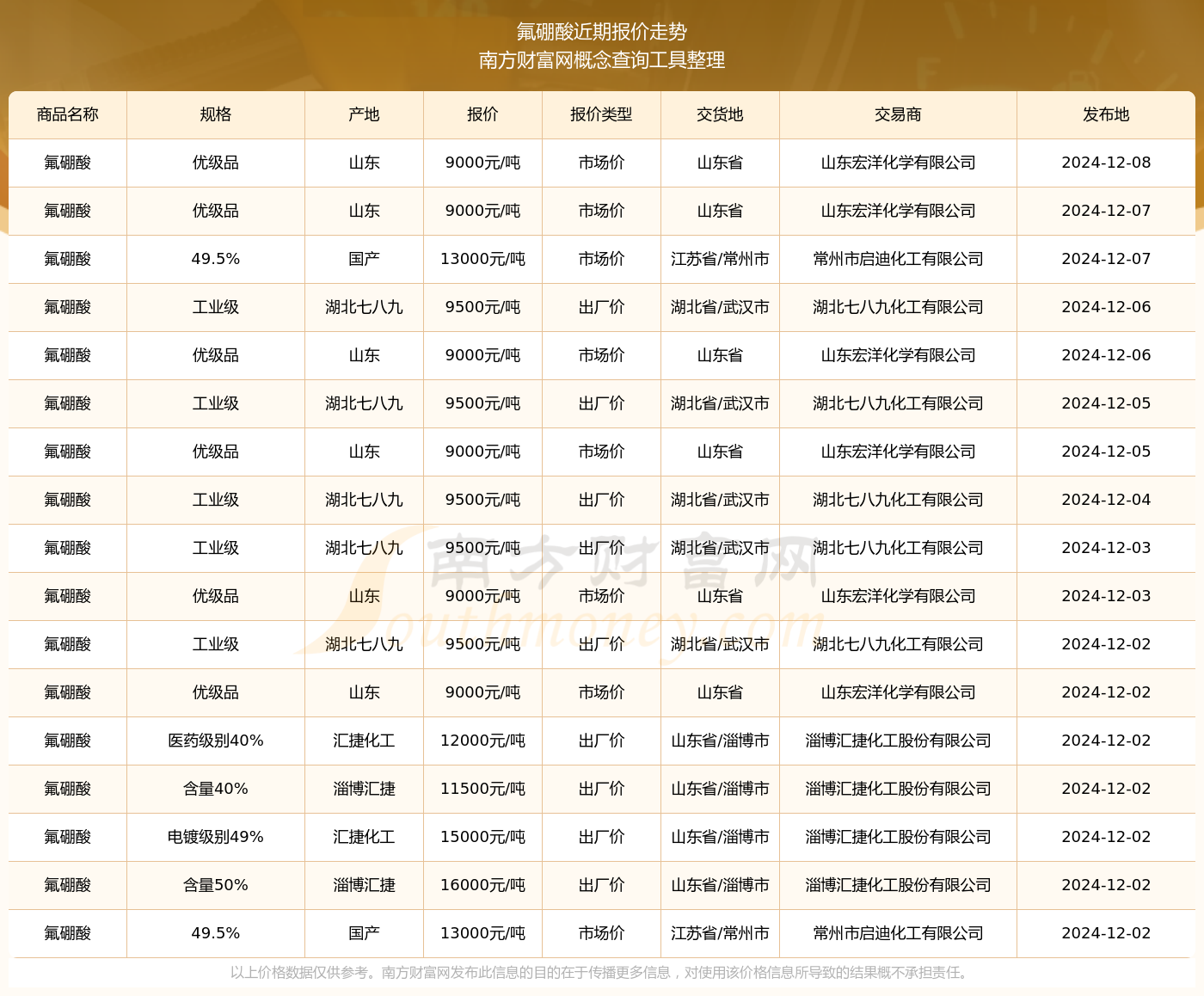Select 湖北七八九化工有限公司 in the 2024-12-04 row

coord(898,500)
